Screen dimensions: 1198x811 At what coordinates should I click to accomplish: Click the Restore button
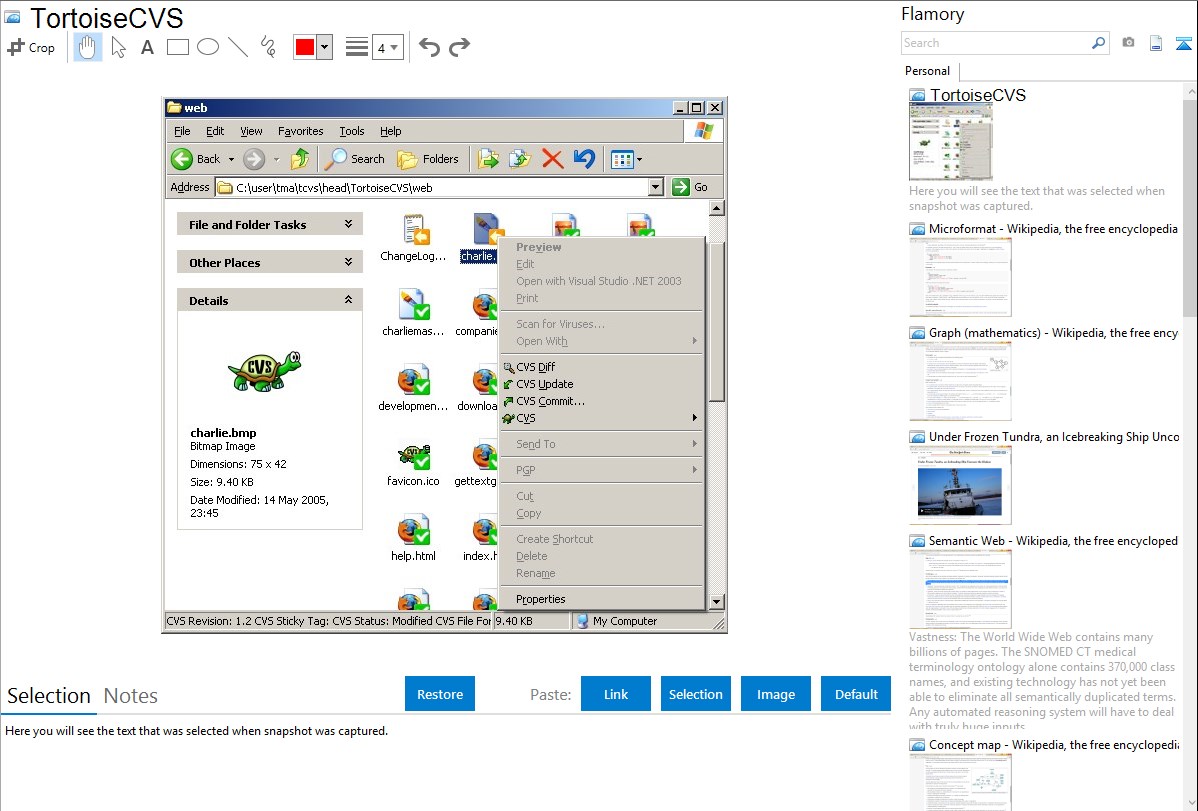coord(440,694)
